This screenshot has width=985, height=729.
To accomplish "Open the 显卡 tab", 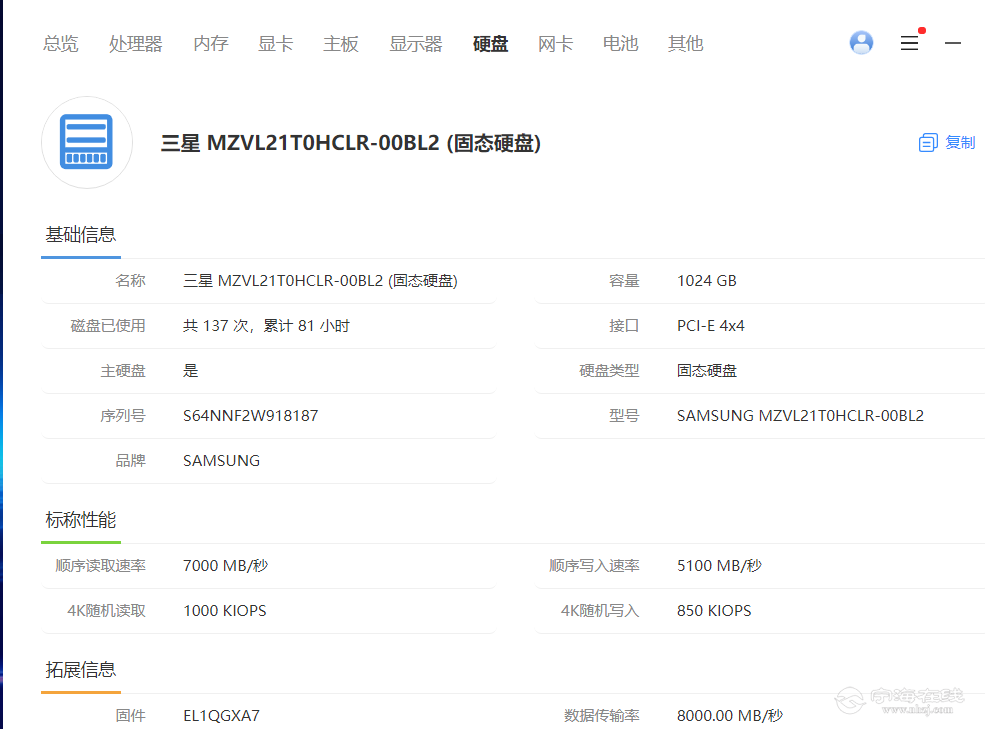I will [x=276, y=43].
